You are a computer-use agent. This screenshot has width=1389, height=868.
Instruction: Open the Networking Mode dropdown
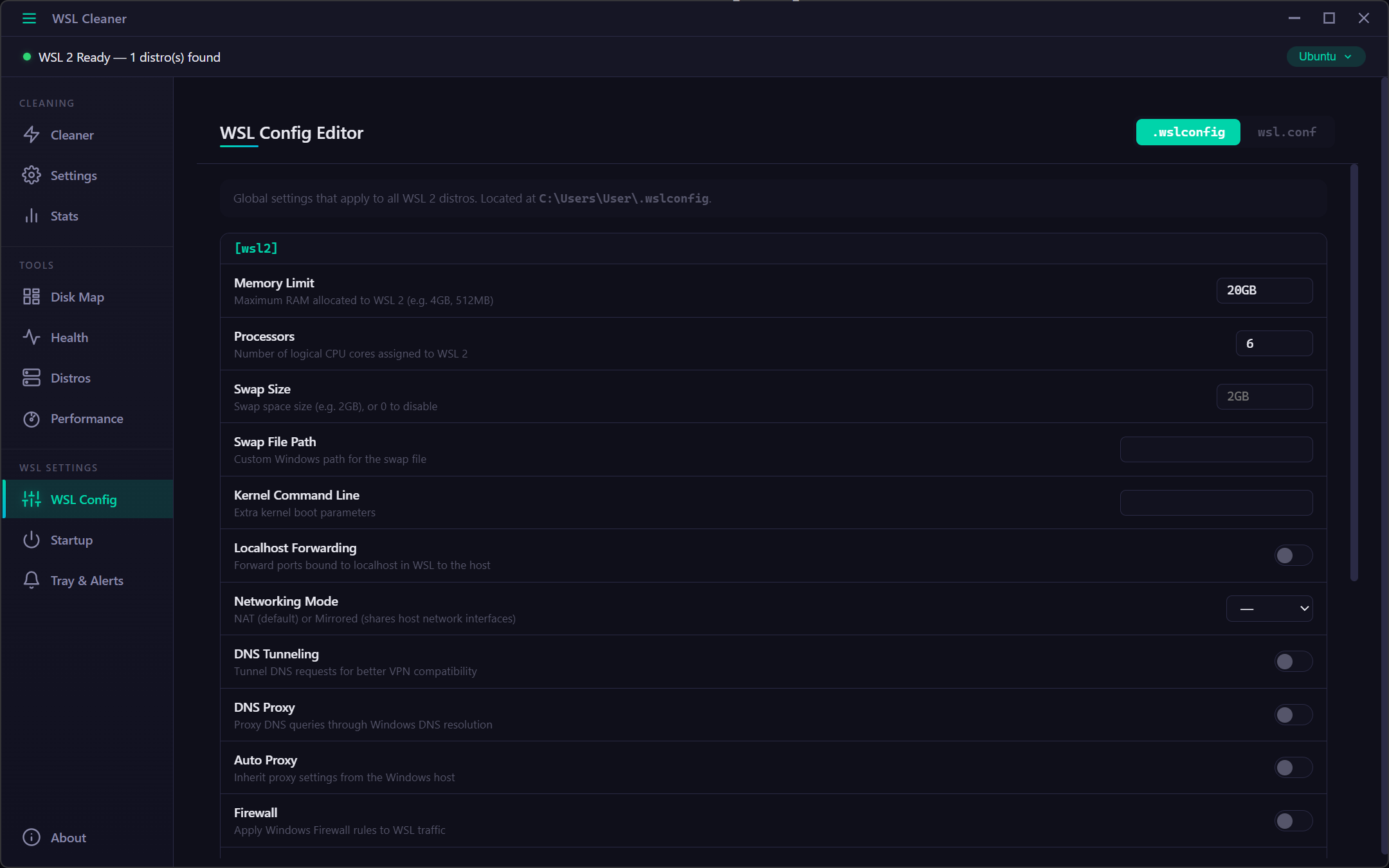pyautogui.click(x=1269, y=608)
